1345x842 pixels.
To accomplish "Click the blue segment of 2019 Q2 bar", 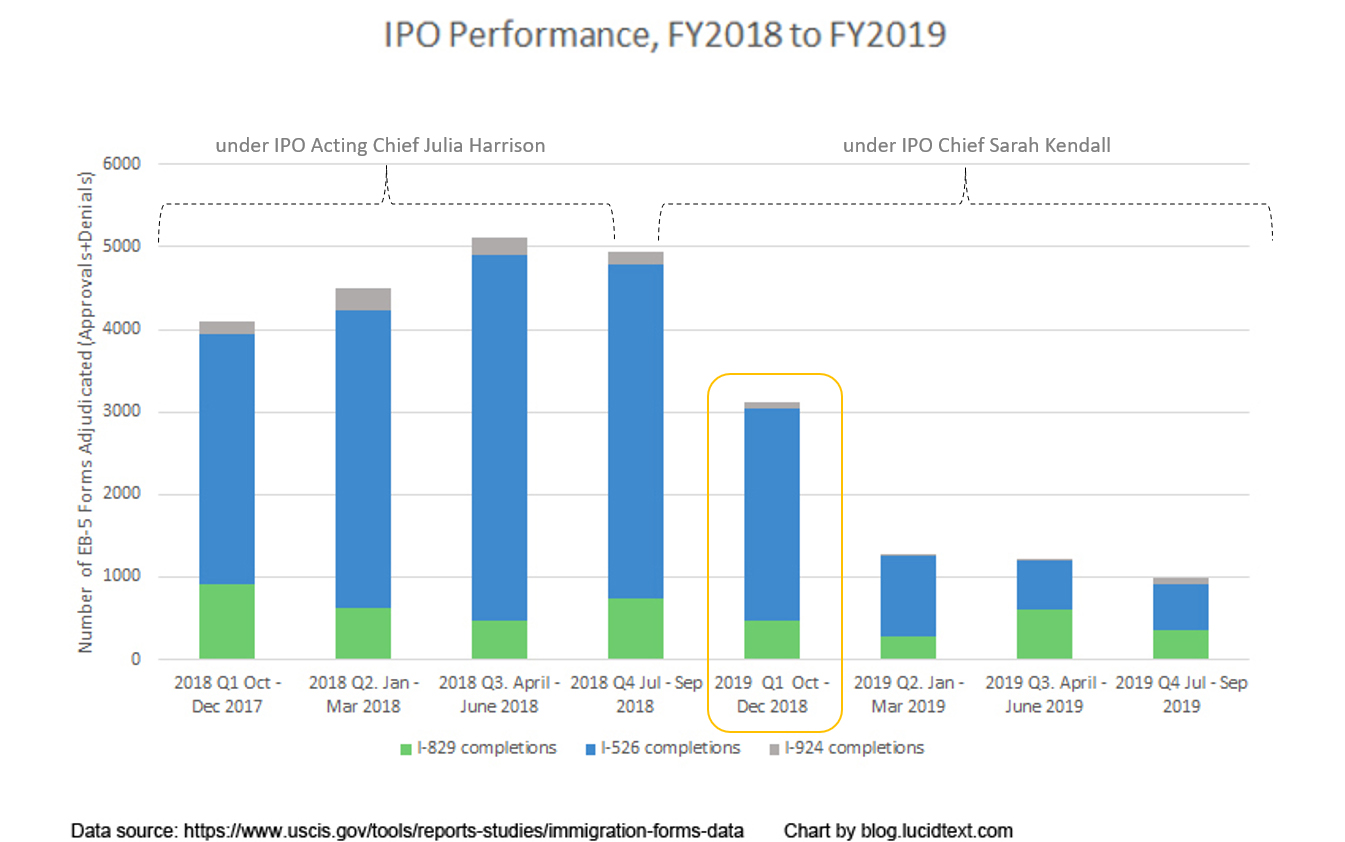I will click(908, 596).
